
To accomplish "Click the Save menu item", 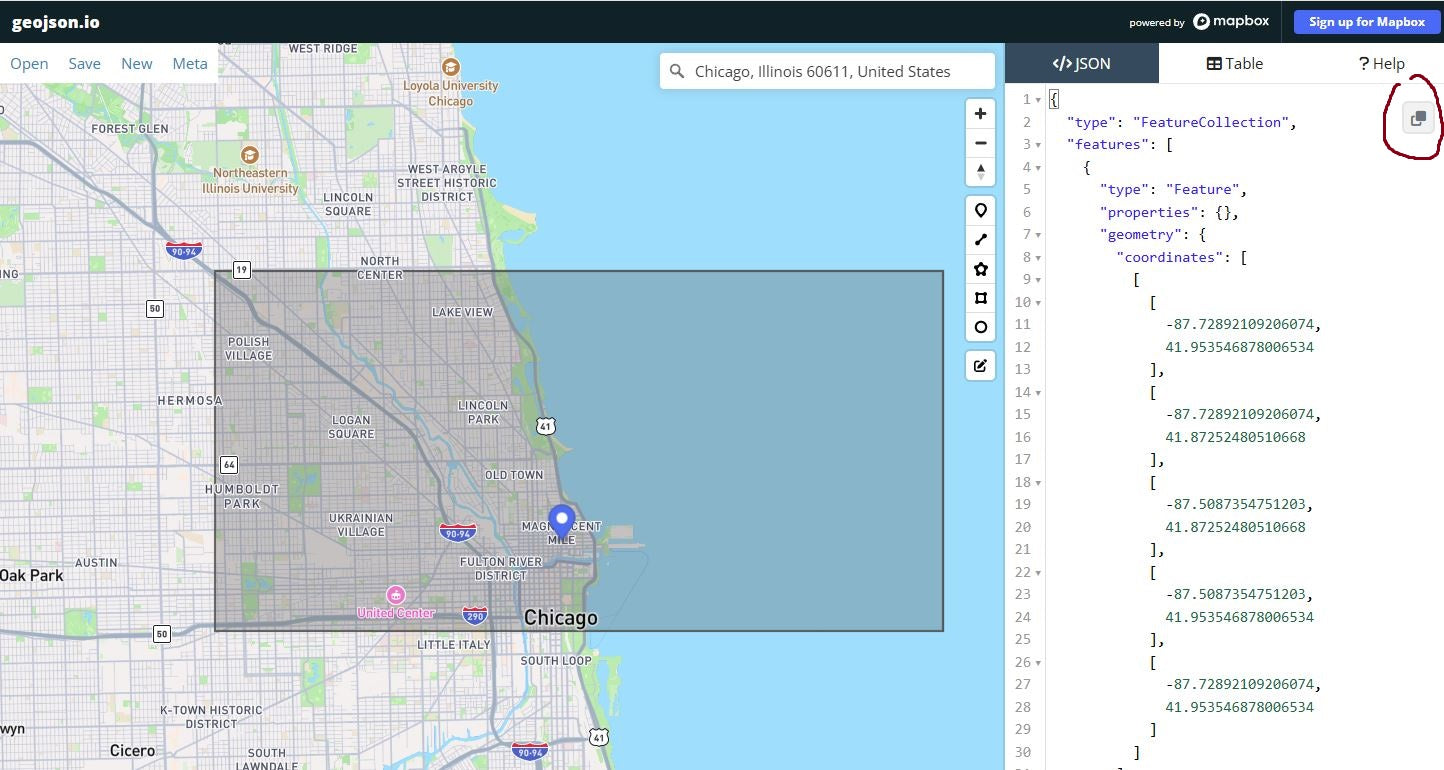I will coord(84,63).
